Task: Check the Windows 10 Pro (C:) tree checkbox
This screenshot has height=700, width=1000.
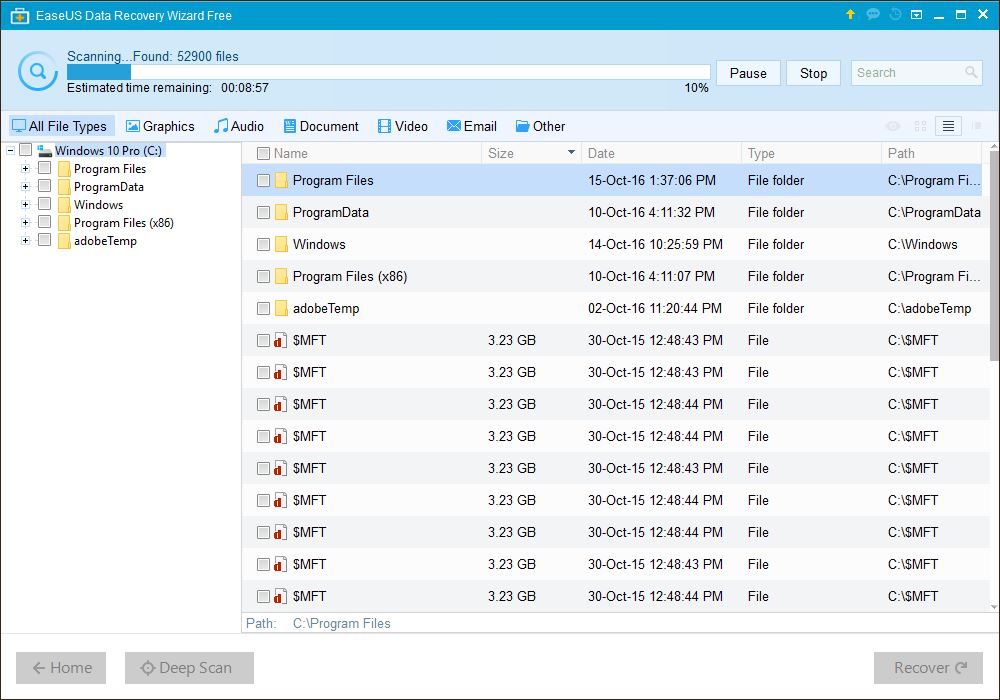Action: tap(26, 150)
